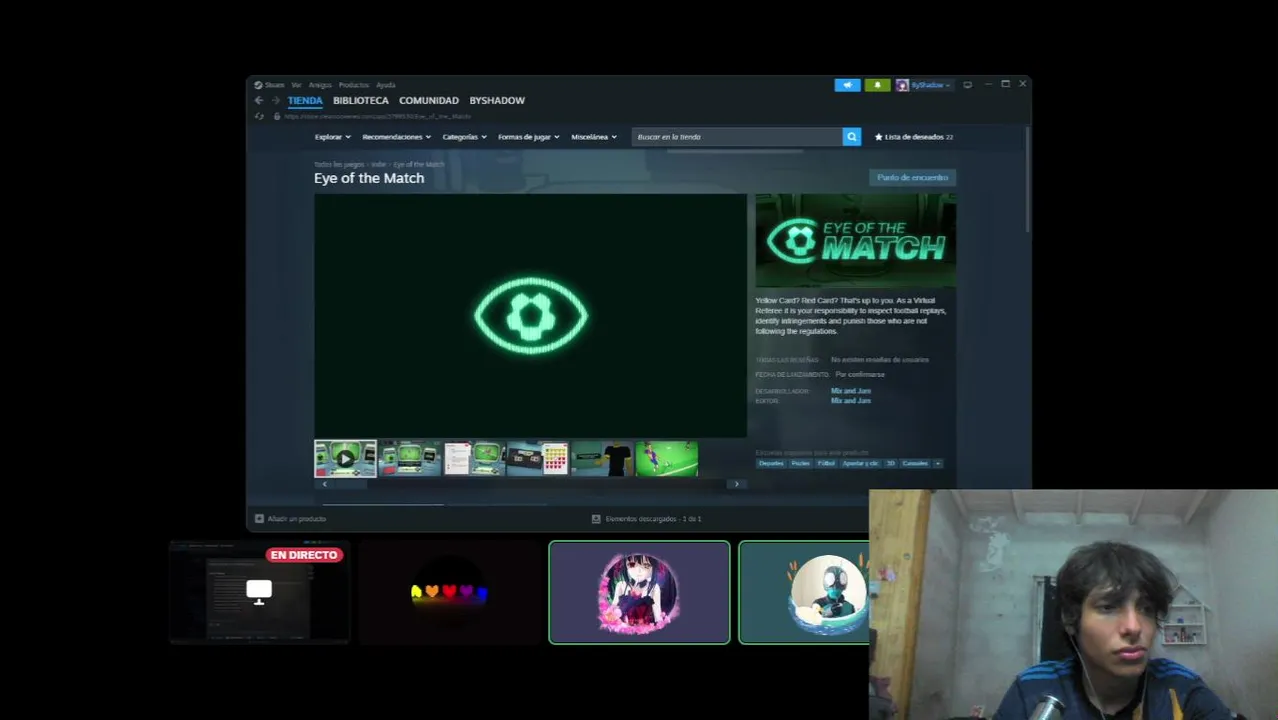Click the right arrow of the thumbnail strip
Viewport: 1278px width, 720px height.
[737, 484]
